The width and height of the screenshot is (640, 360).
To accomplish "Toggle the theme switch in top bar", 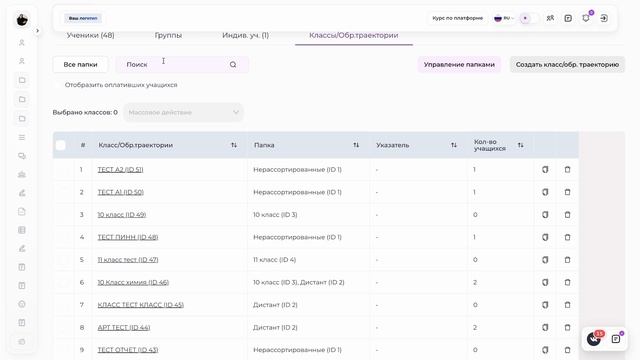I will (x=529, y=18).
